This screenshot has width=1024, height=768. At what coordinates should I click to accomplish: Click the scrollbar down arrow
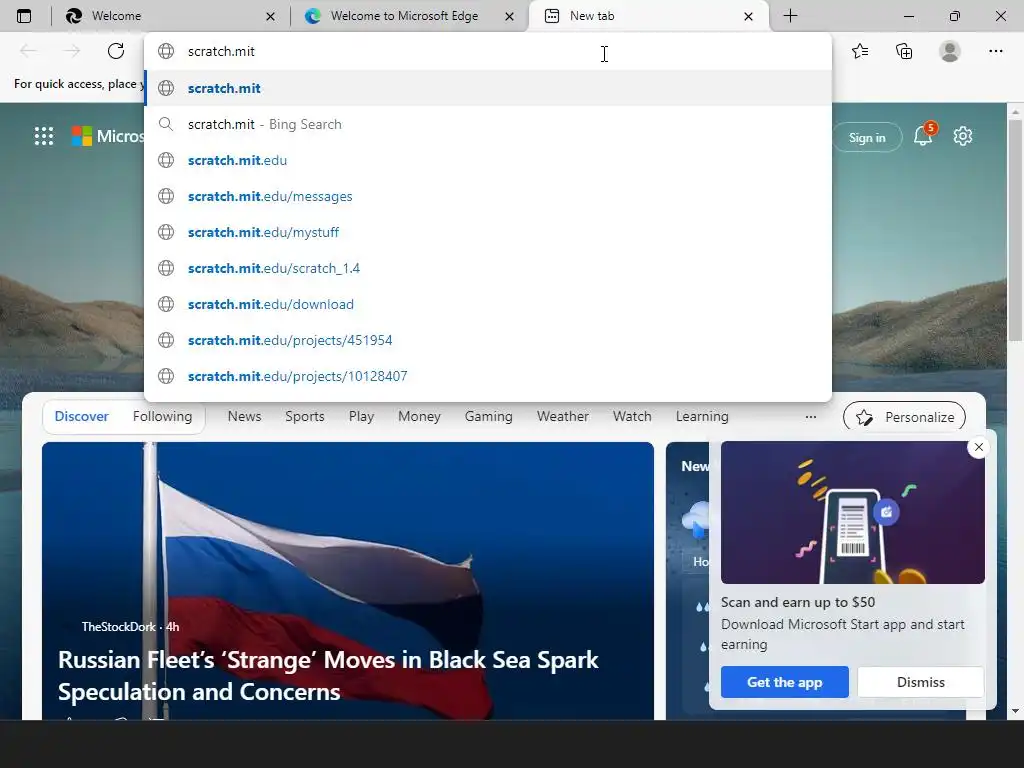pos(1015,711)
